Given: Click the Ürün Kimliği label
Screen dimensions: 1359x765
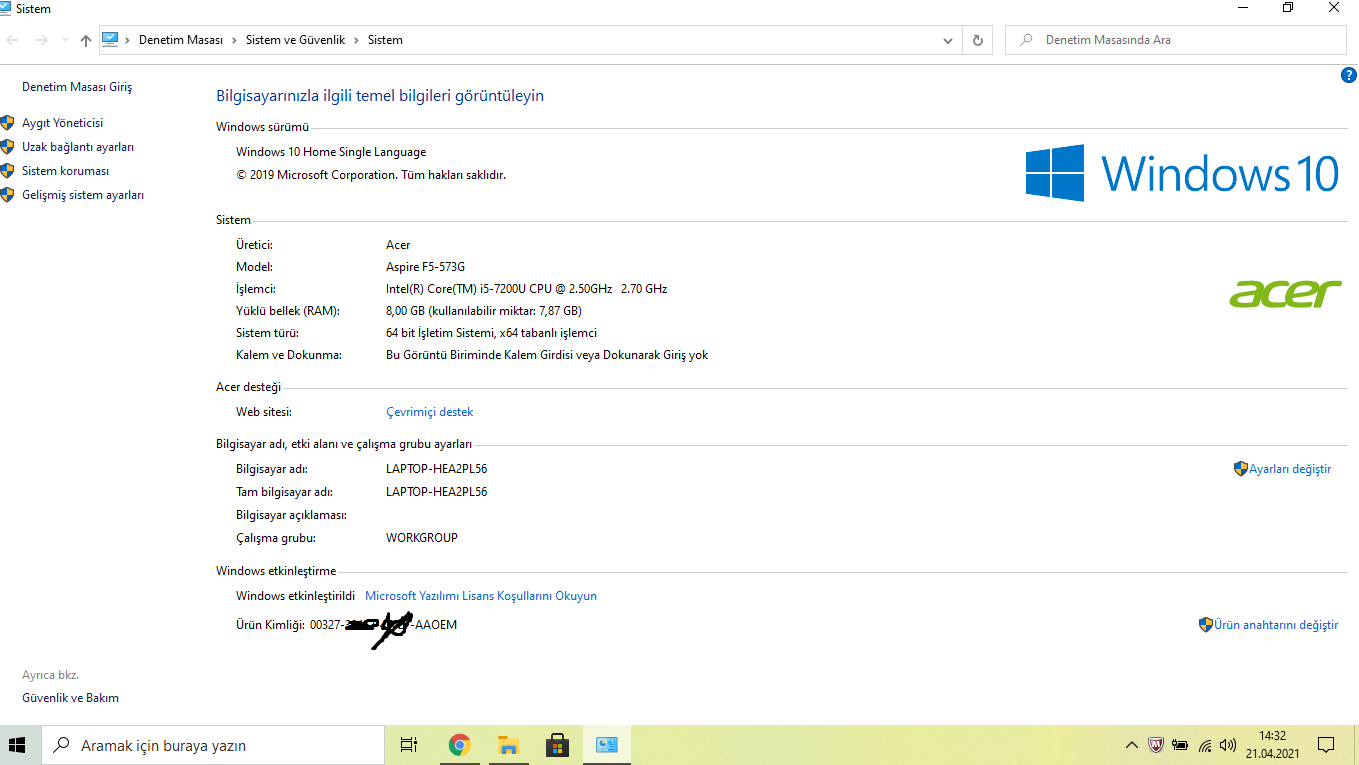Looking at the screenshot, I should click(269, 625).
